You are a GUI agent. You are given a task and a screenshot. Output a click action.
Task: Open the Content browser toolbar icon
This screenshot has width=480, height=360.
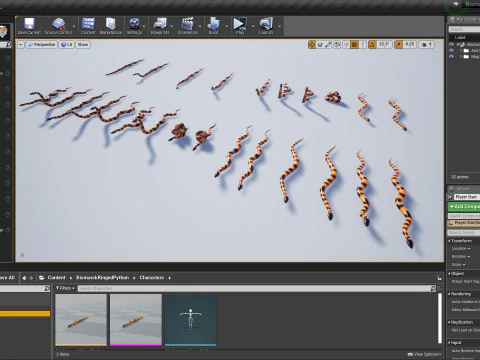pos(88,24)
